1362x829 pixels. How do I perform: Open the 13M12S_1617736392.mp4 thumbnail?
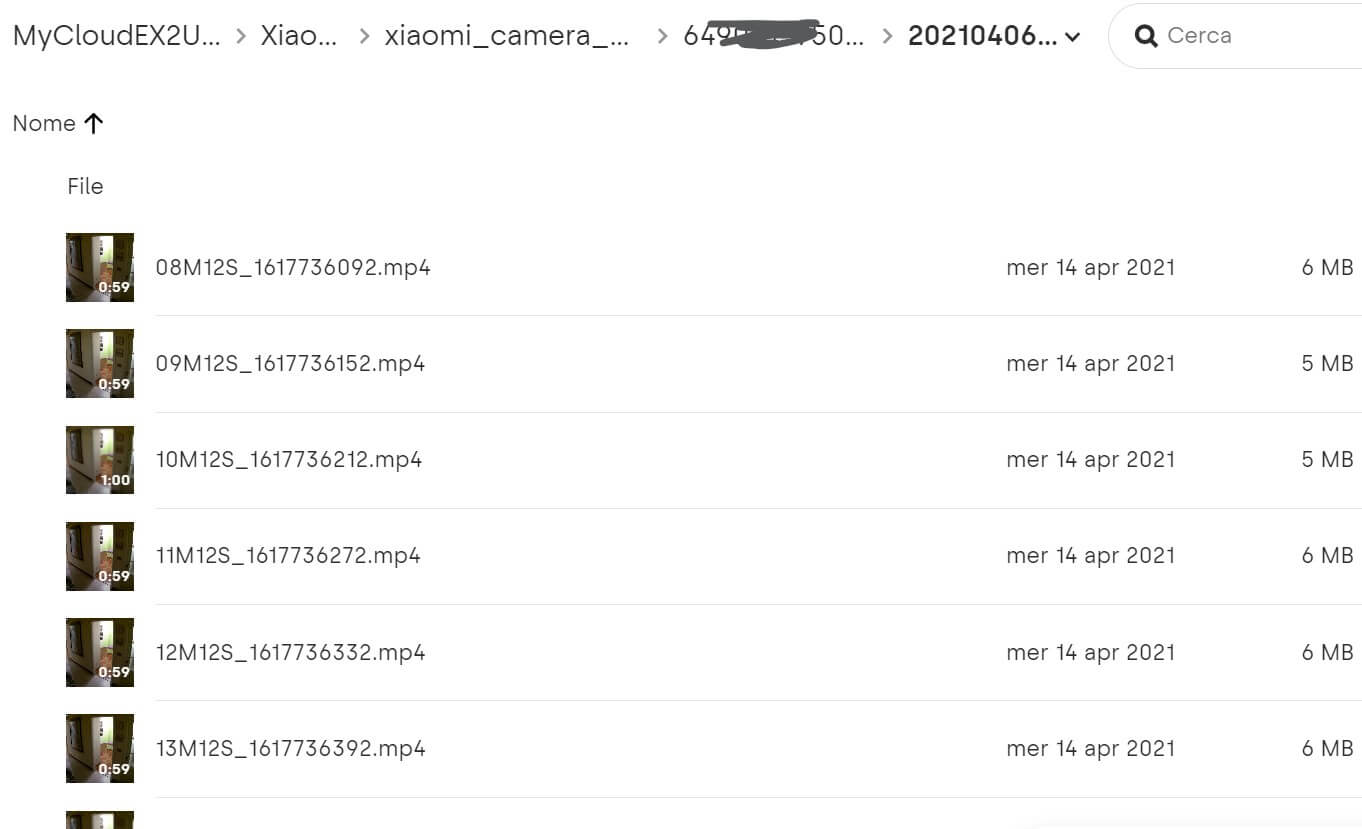pos(100,748)
